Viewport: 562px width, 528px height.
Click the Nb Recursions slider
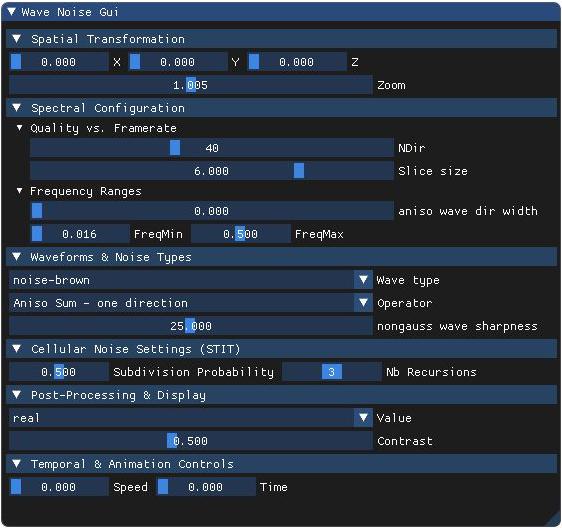(332, 372)
